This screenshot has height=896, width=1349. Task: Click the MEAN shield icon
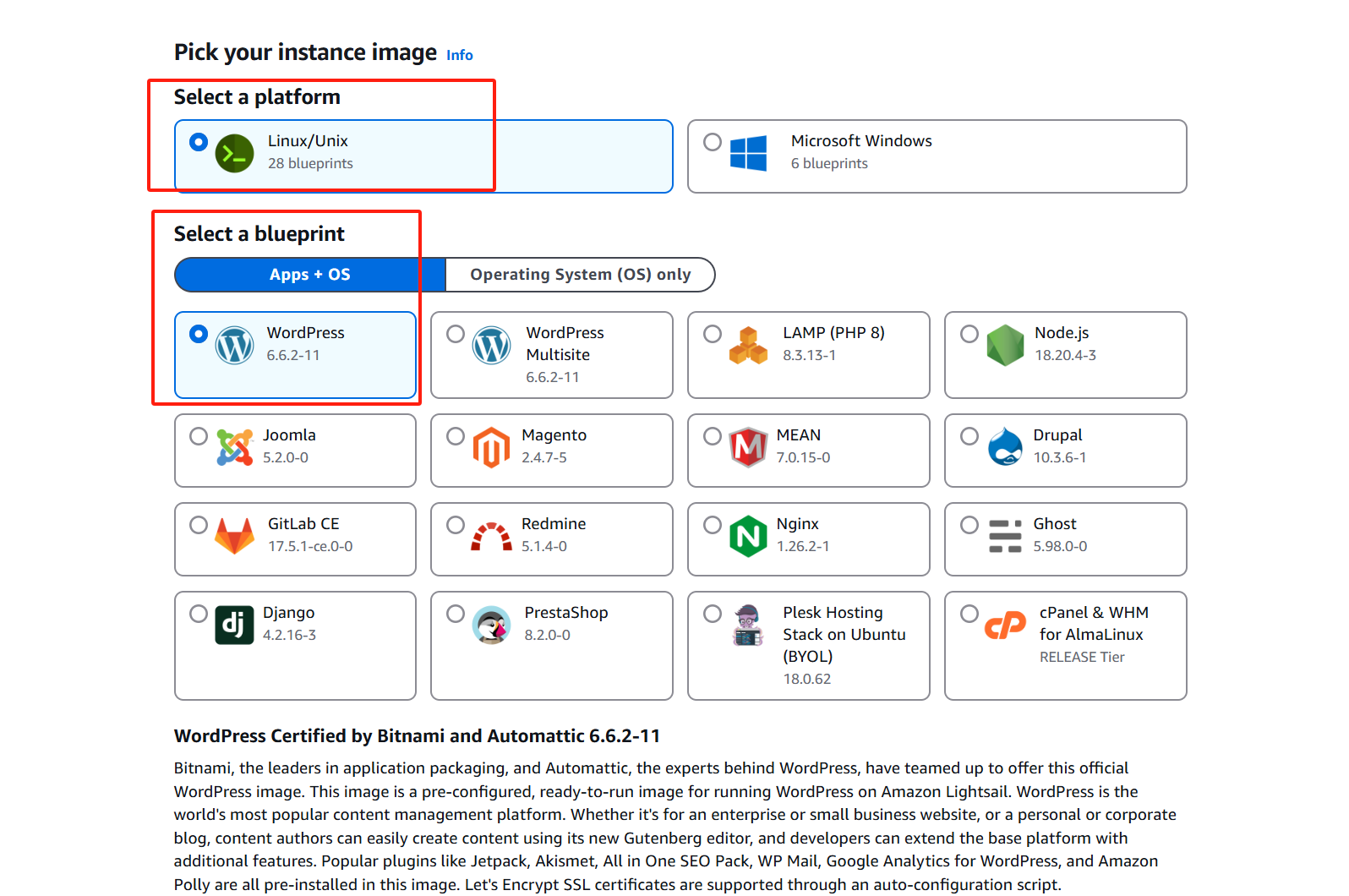(748, 447)
